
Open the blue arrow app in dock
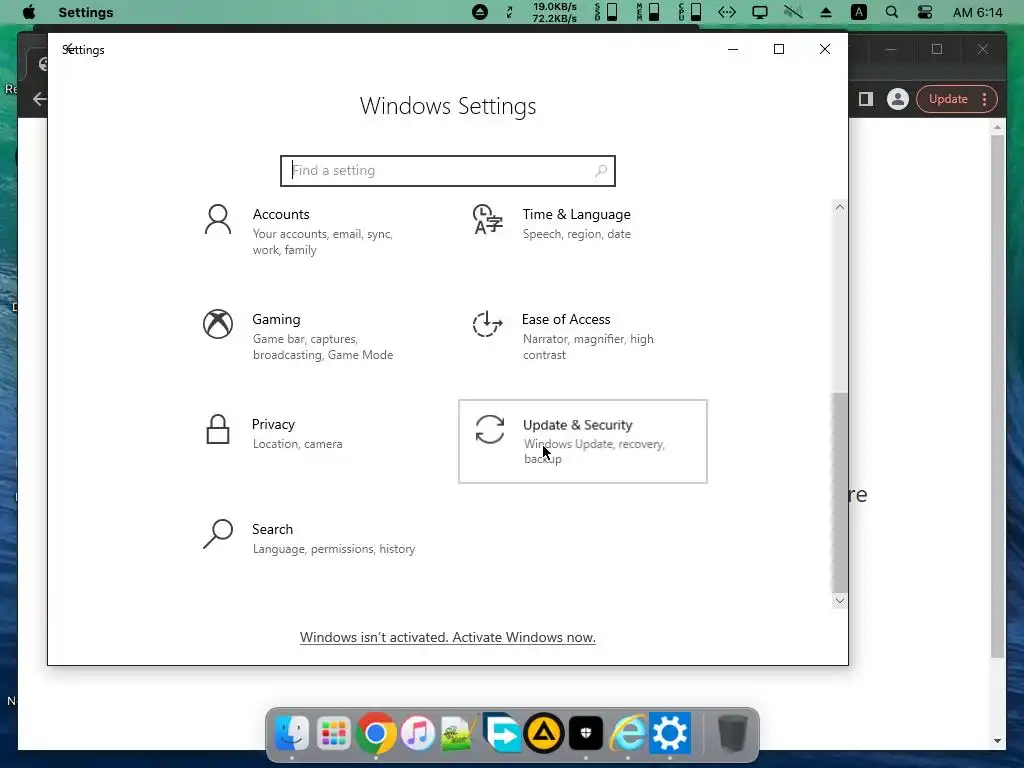click(502, 733)
